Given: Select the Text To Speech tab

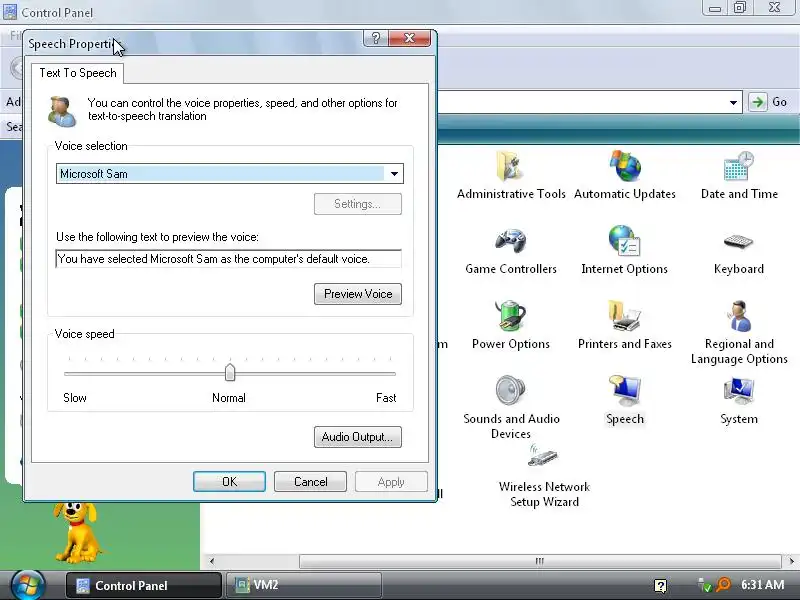Looking at the screenshot, I should (x=78, y=73).
